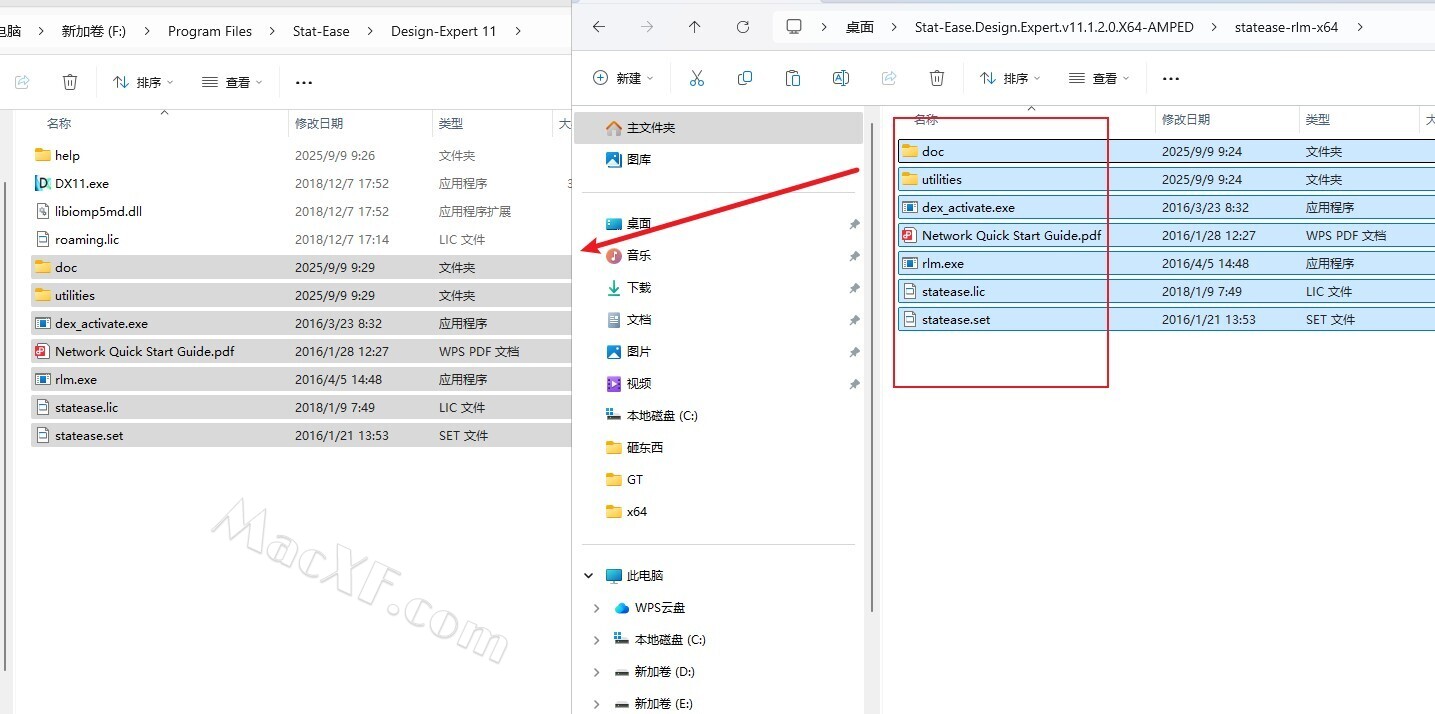Click the Share icon in left window toolbar
Image resolution: width=1435 pixels, height=714 pixels.
coord(22,82)
